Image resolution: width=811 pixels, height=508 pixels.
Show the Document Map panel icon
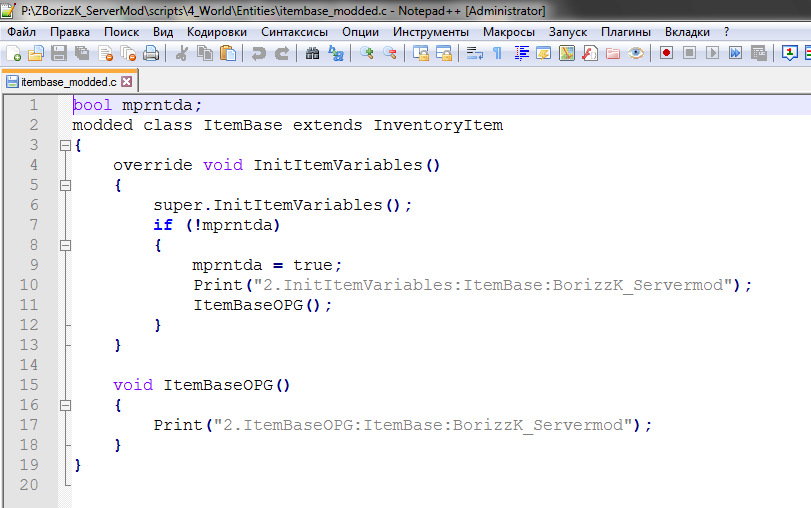pyautogui.click(x=567, y=53)
